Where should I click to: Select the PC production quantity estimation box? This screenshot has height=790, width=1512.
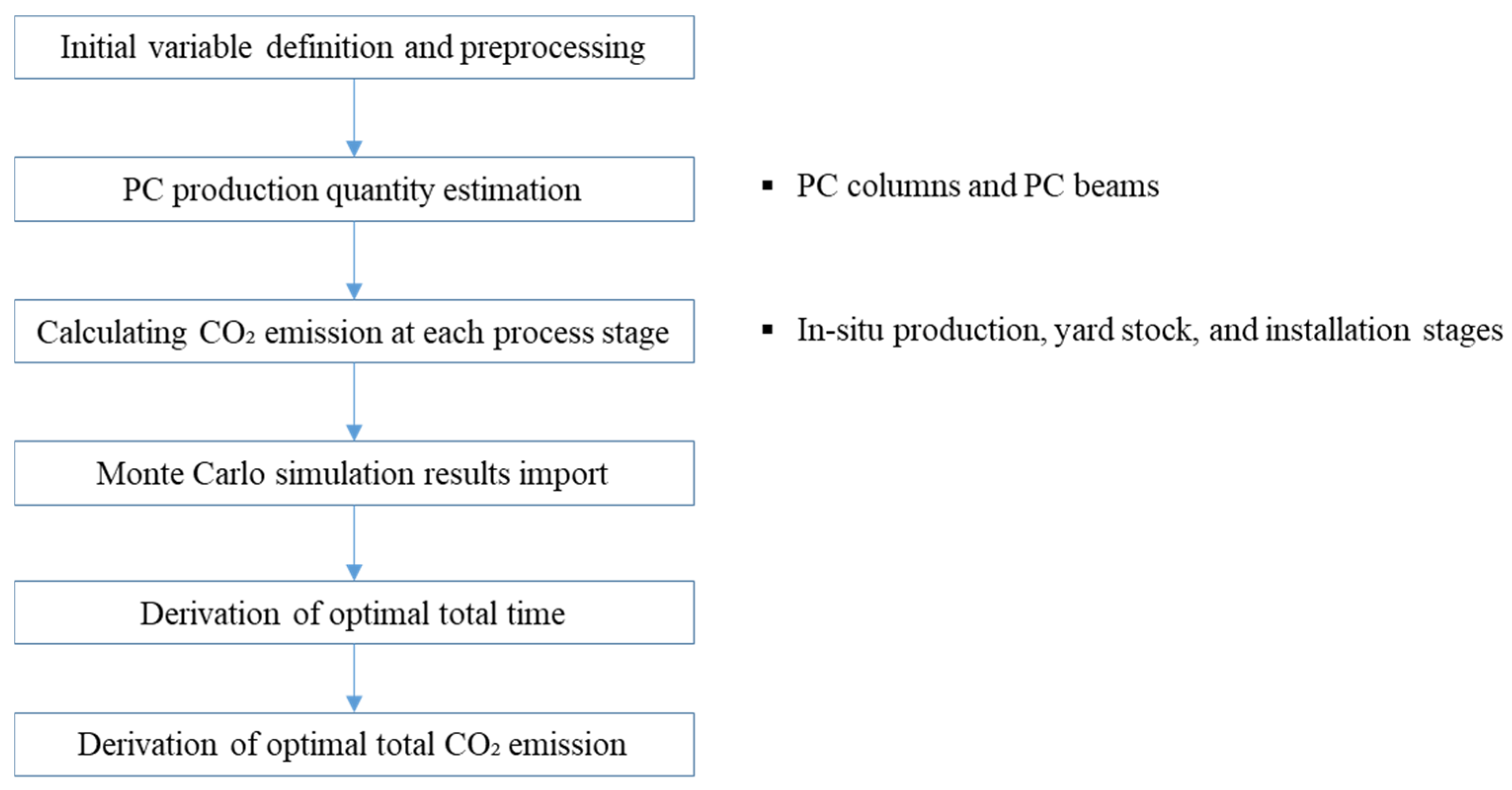(x=354, y=189)
